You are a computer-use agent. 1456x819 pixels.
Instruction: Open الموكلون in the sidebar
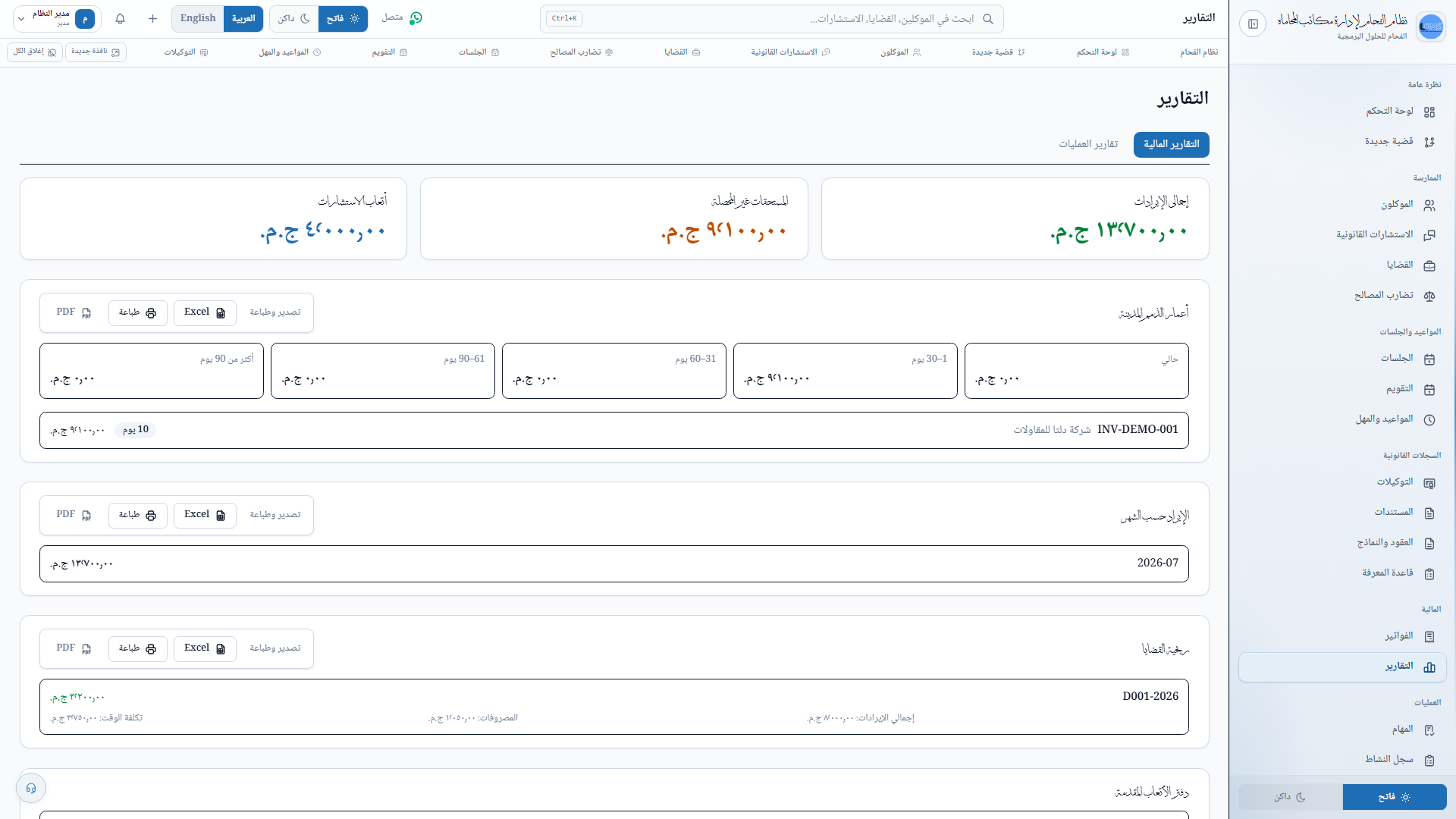(x=1342, y=205)
